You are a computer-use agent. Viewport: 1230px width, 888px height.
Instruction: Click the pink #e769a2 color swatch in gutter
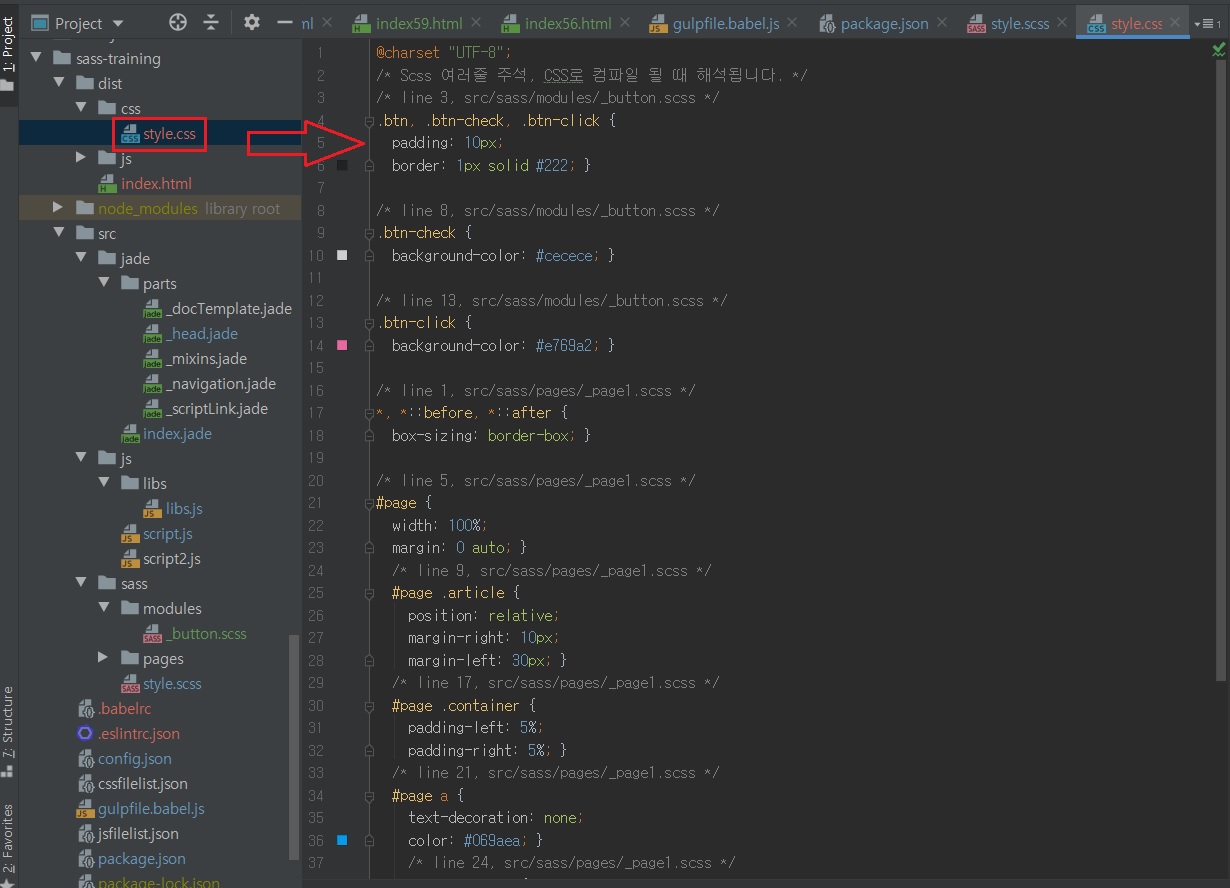coord(343,345)
